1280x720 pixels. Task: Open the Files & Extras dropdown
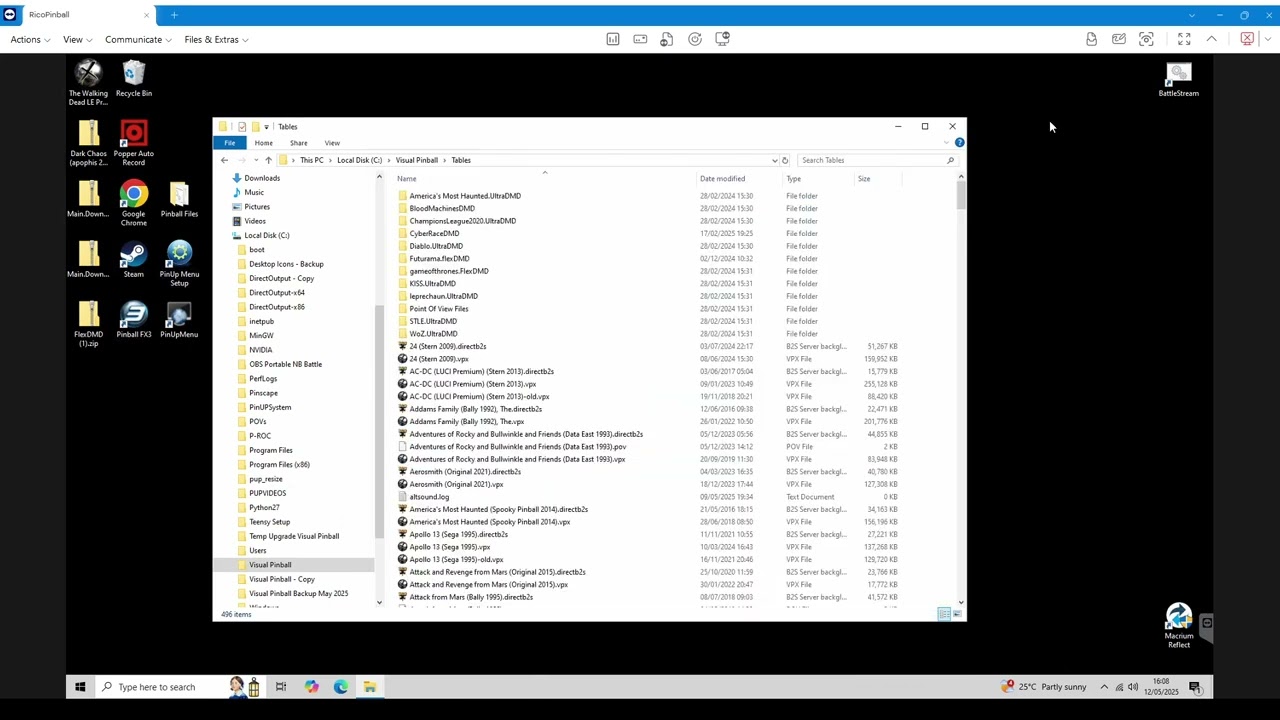click(216, 39)
